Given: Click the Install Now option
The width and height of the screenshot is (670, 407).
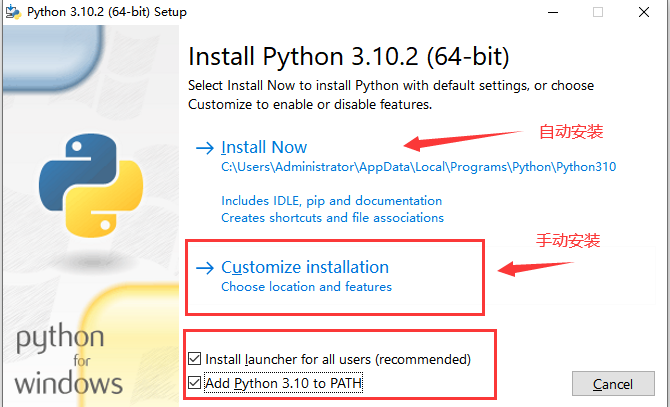Looking at the screenshot, I should 264,147.
